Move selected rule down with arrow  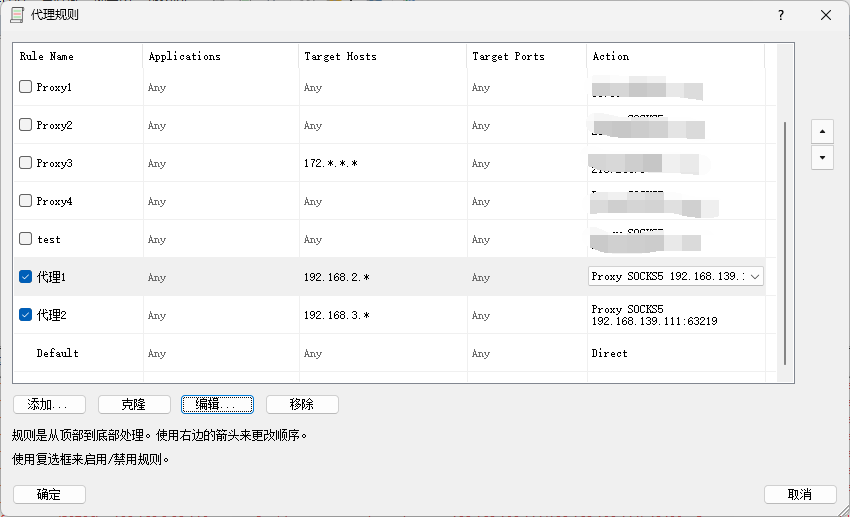click(822, 158)
